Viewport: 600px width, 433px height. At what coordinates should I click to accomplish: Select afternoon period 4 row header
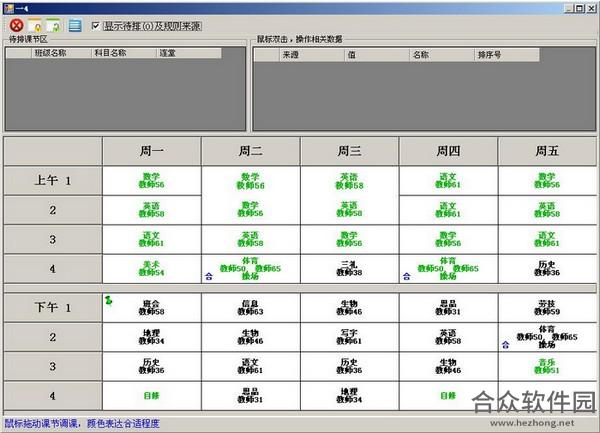[53, 396]
